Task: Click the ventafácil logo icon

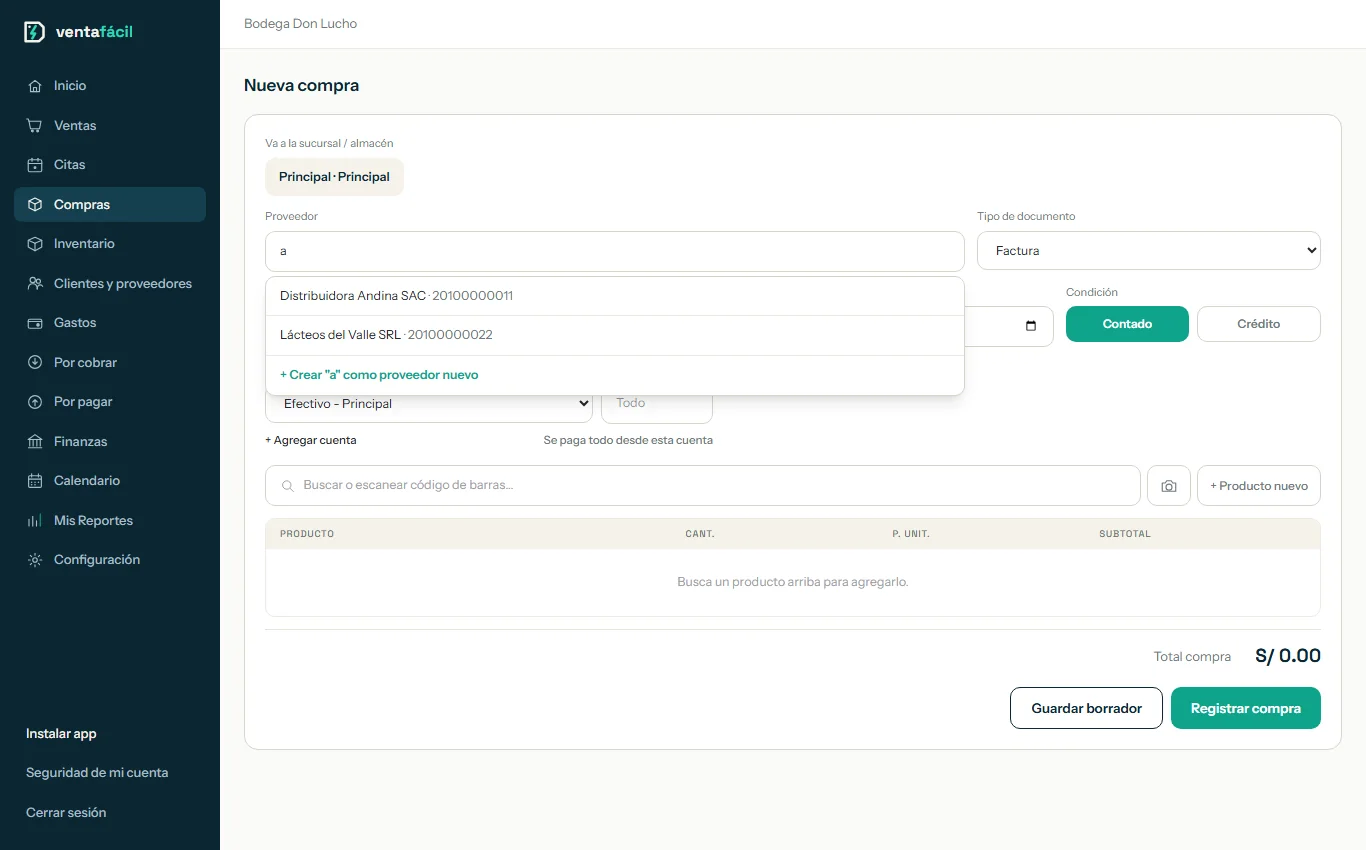Action: click(x=35, y=32)
